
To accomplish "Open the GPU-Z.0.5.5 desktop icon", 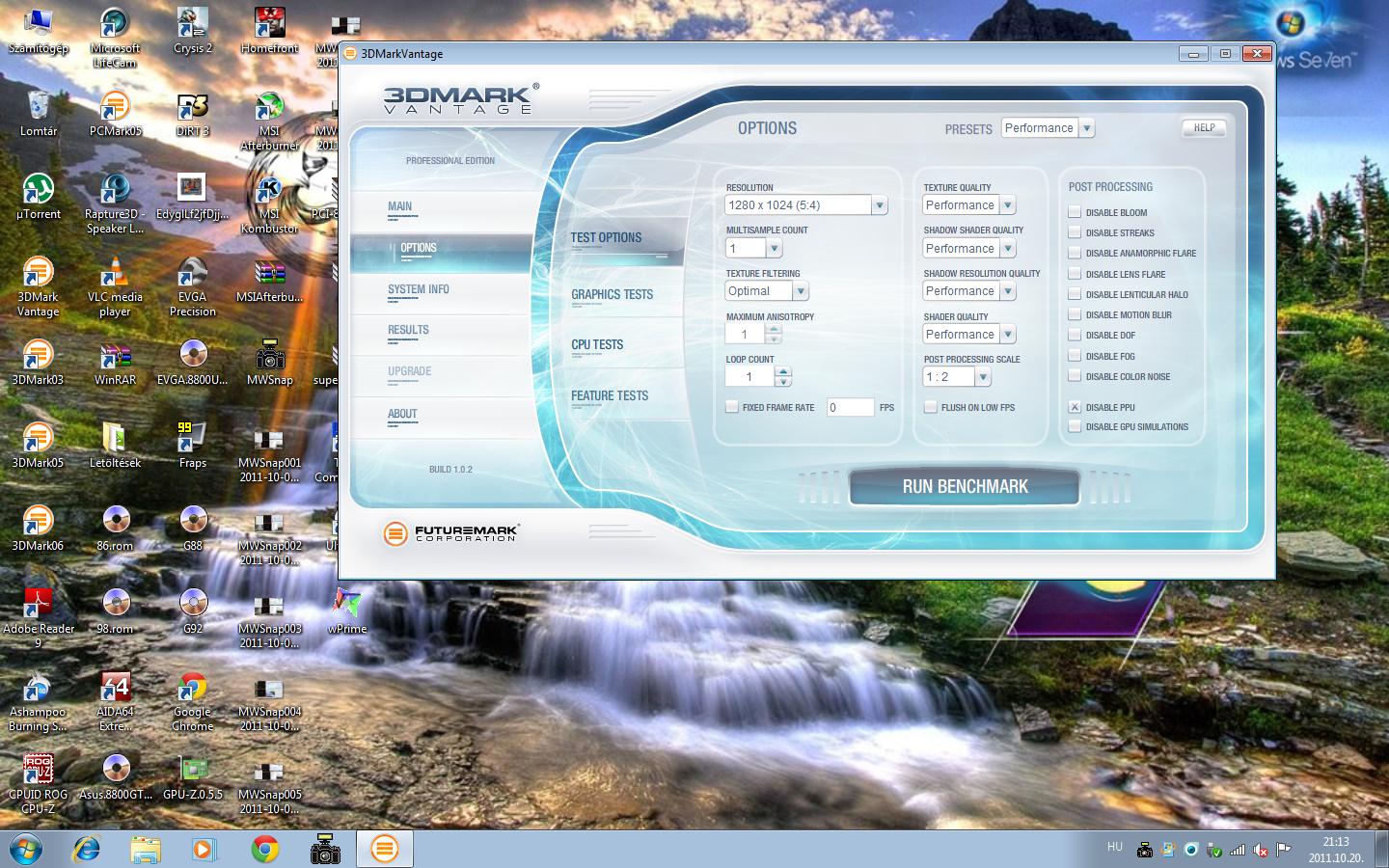I will (192, 776).
